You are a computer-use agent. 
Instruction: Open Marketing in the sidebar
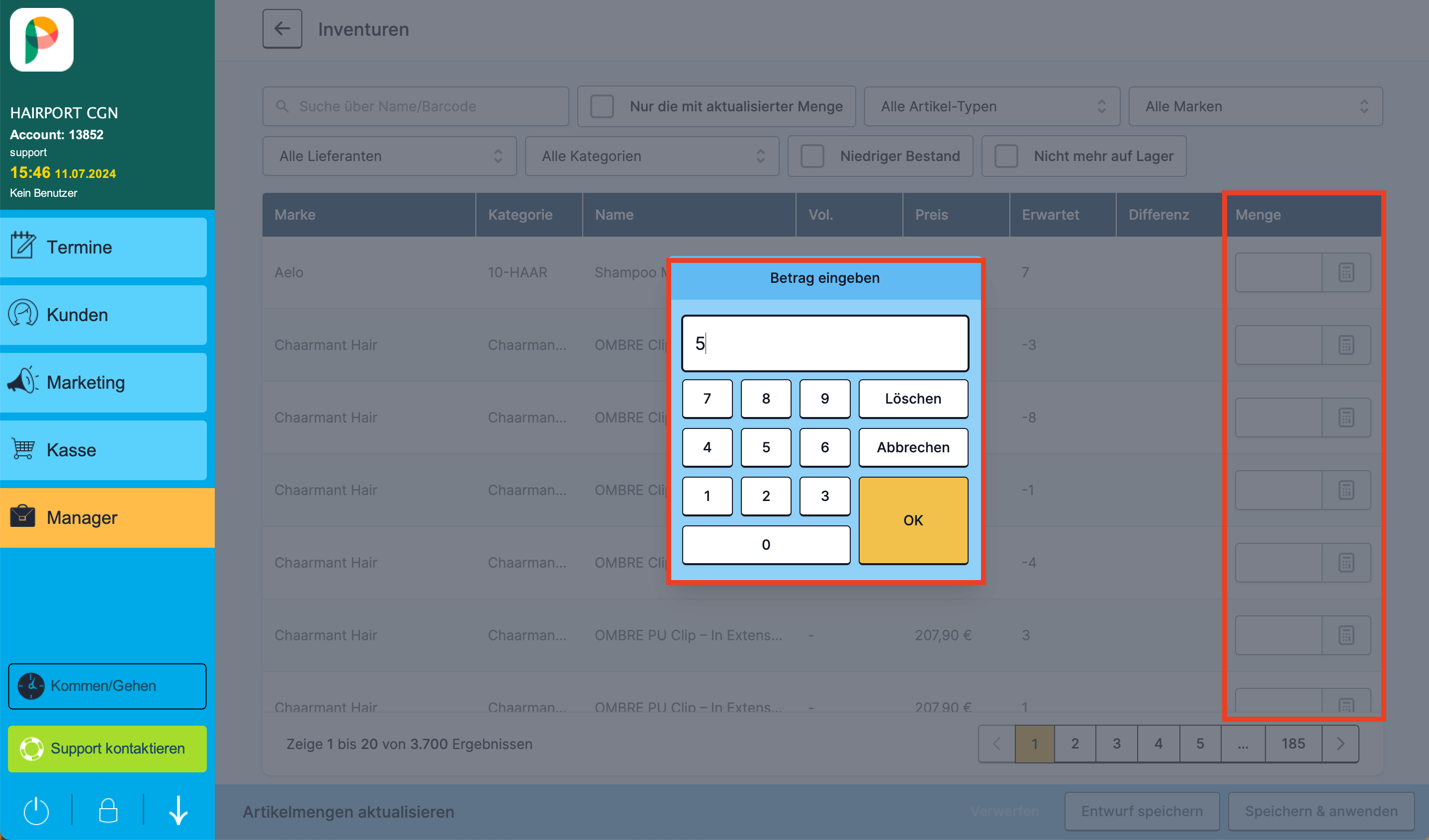coord(103,383)
